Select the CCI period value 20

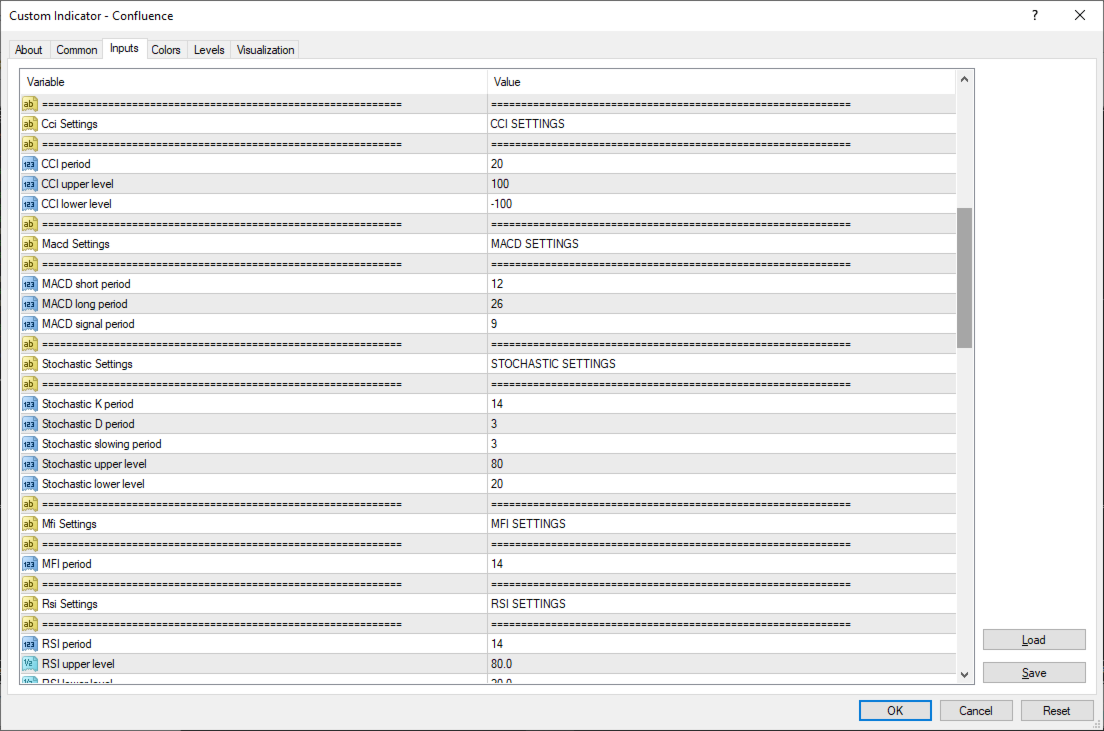pyautogui.click(x=722, y=164)
